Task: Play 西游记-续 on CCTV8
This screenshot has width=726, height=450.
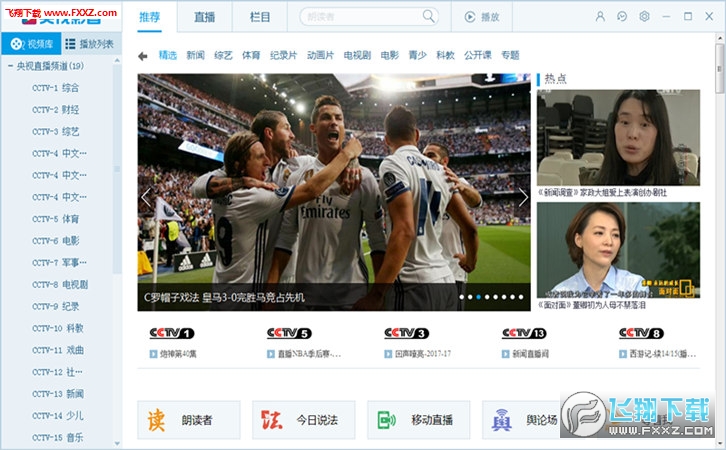Action: (x=657, y=354)
